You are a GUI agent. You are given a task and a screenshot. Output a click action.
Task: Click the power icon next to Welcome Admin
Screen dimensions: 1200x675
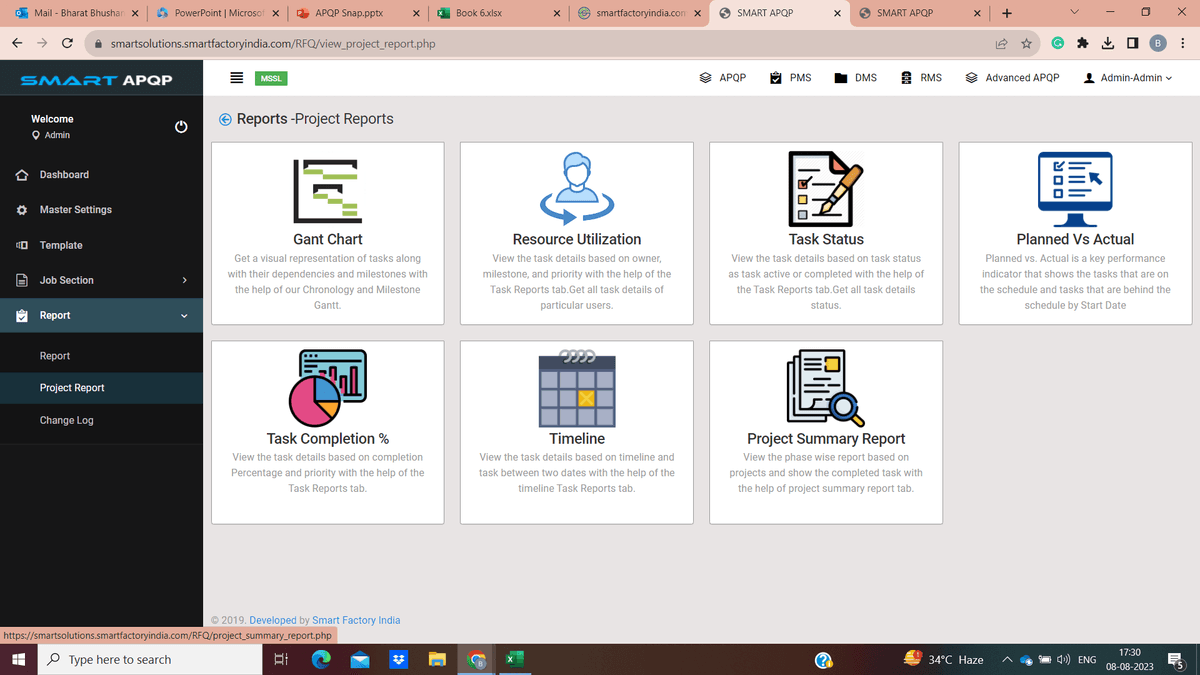tap(180, 126)
